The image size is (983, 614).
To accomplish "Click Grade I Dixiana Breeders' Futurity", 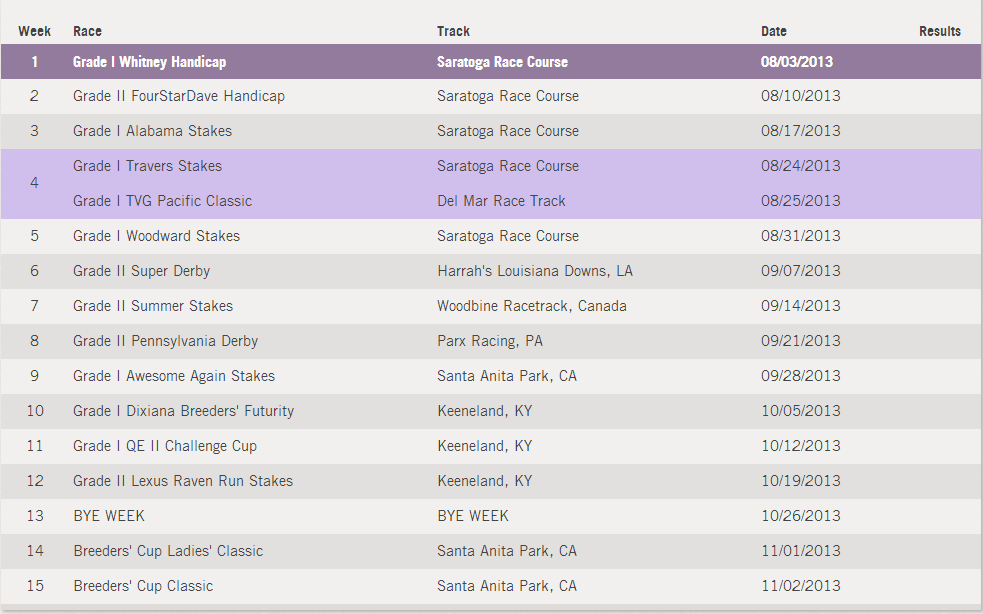I will (183, 411).
